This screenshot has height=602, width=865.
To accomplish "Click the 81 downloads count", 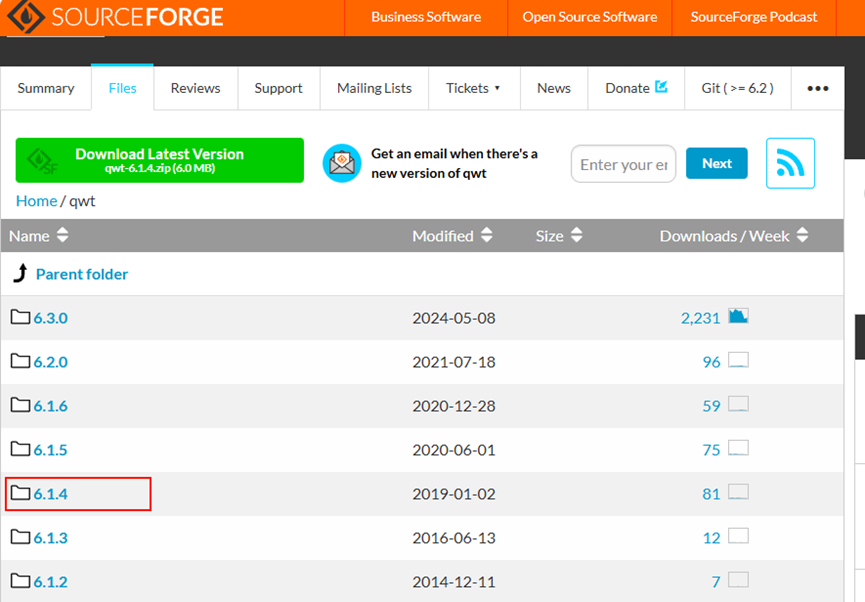I will tap(711, 494).
